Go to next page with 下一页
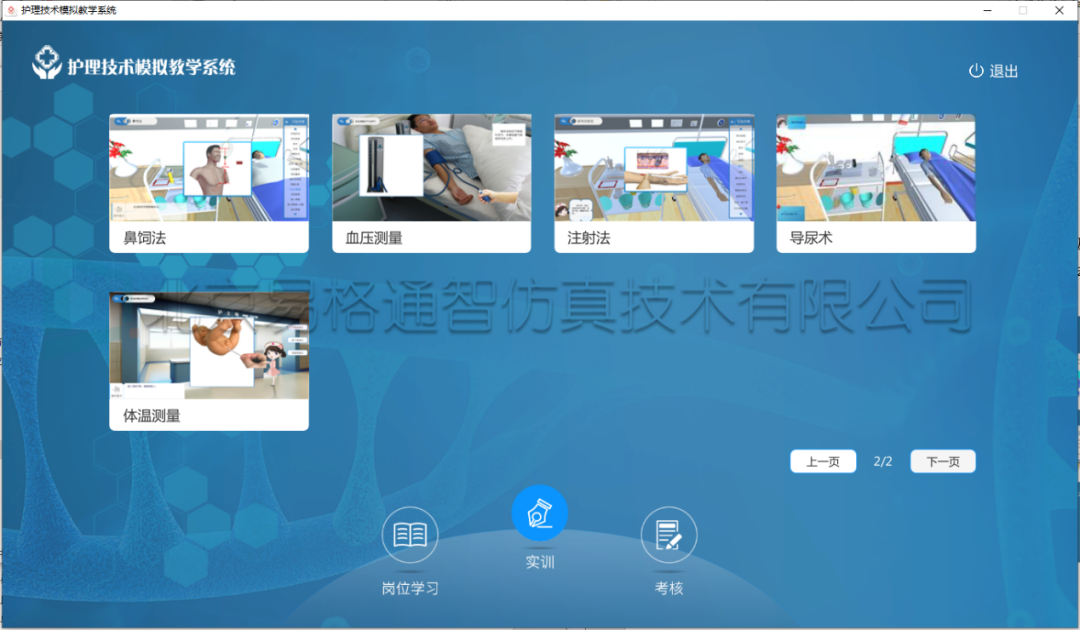This screenshot has height=630, width=1080. point(943,461)
